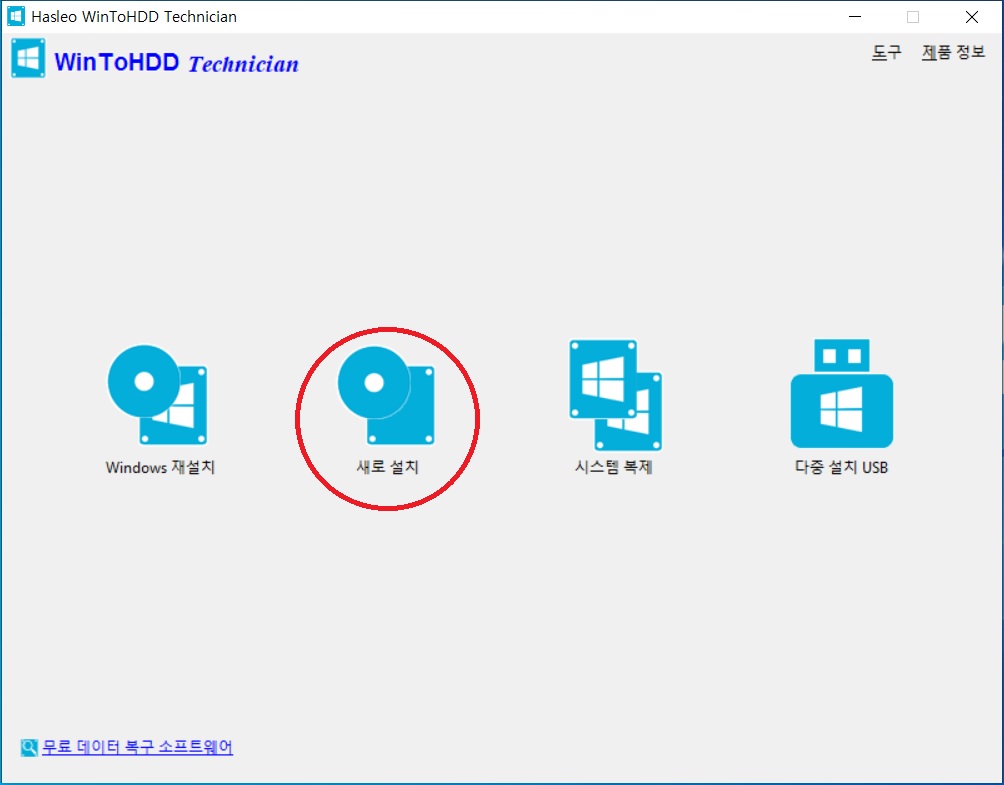Close the WinToHDD Technician window
This screenshot has height=785, width=1004.
(971, 17)
